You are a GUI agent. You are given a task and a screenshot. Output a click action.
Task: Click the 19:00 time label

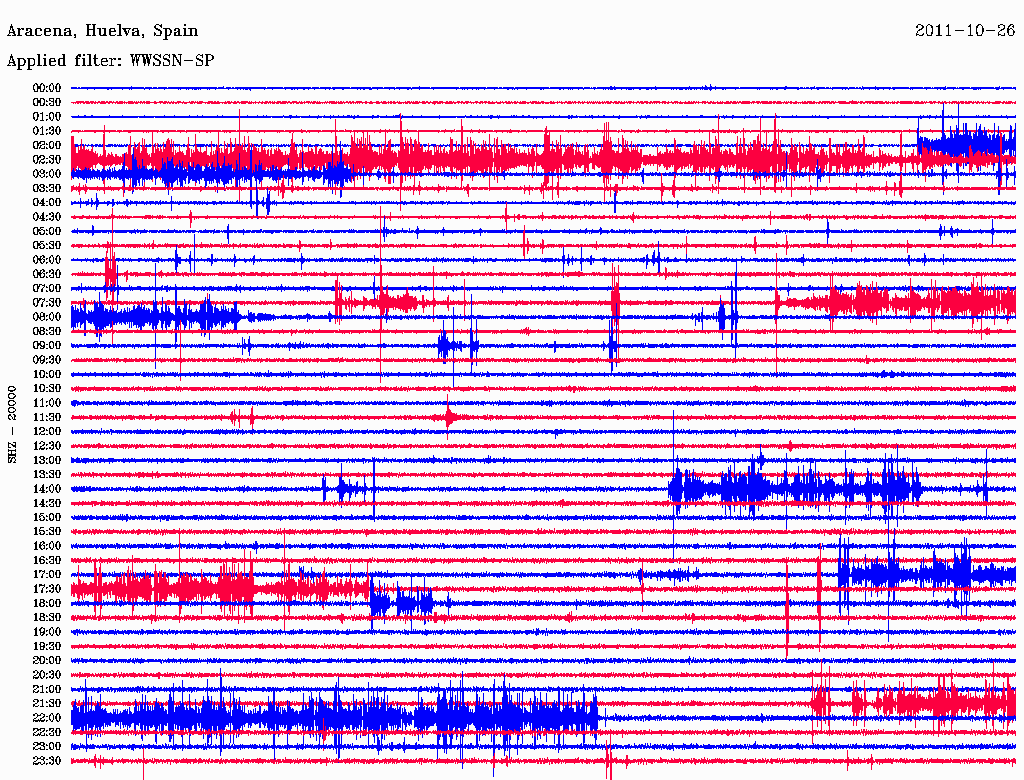[x=46, y=632]
